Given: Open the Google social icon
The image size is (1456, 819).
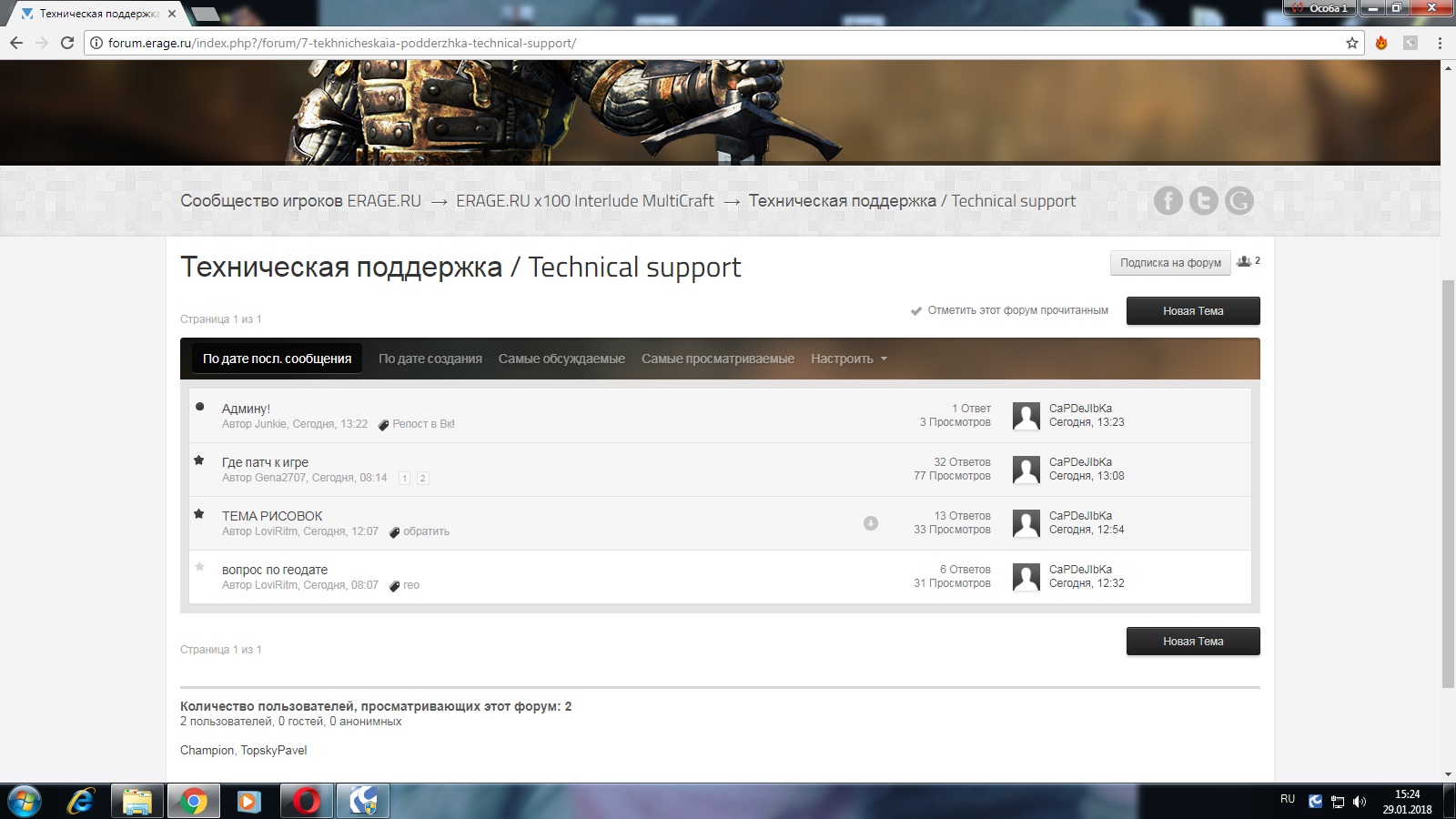Looking at the screenshot, I should (1239, 201).
